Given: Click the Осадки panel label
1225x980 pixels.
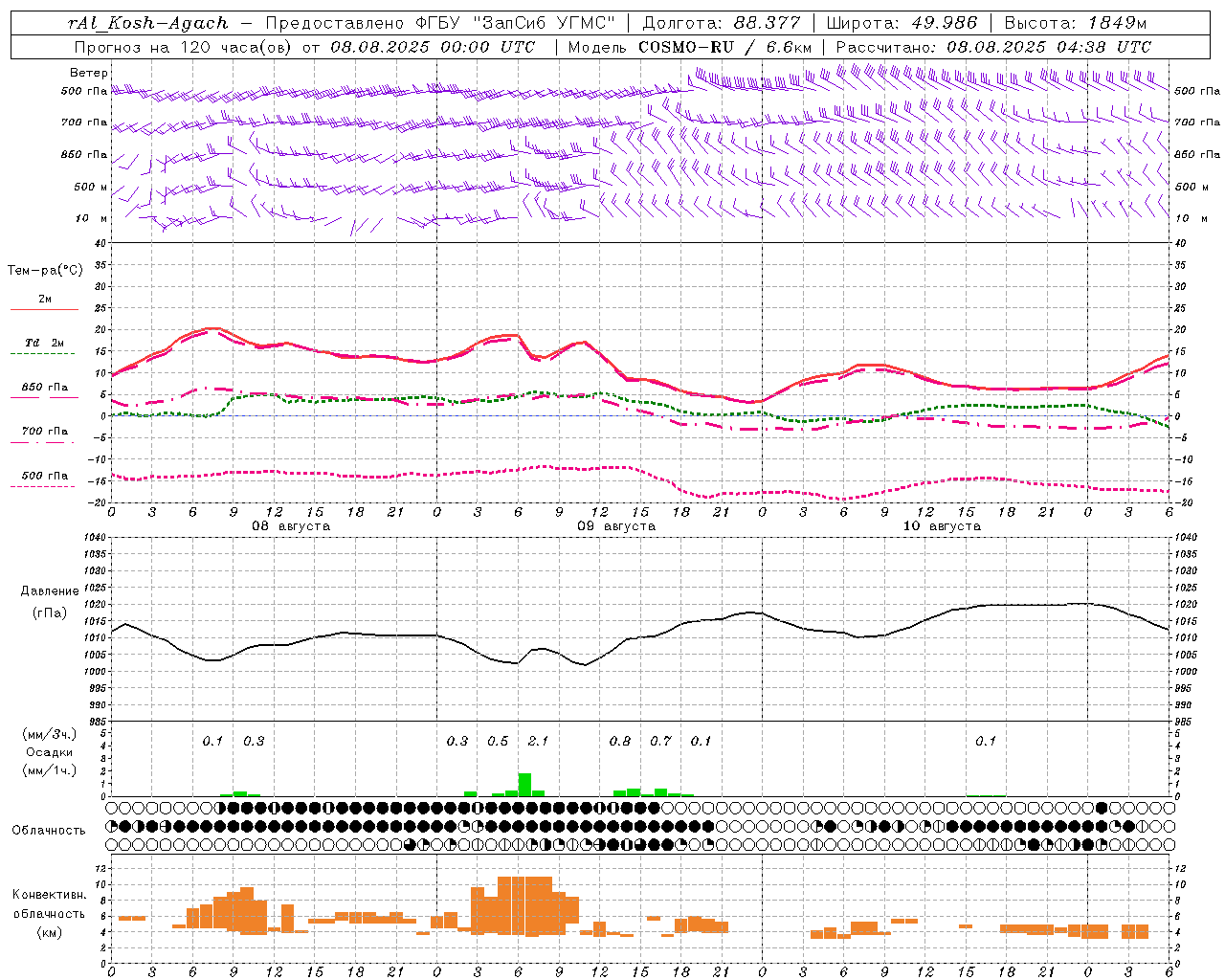Looking at the screenshot, I should [50, 752].
